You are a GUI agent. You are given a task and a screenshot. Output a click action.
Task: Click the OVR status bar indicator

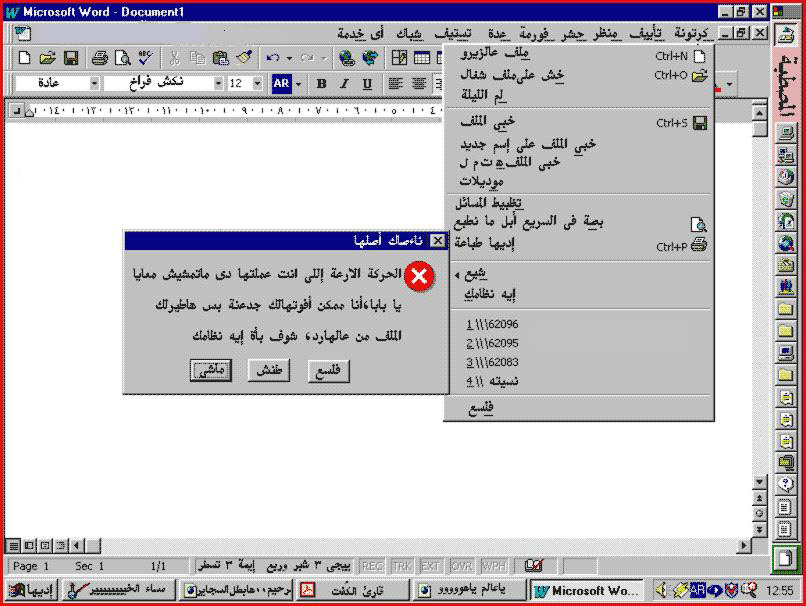(x=461, y=566)
